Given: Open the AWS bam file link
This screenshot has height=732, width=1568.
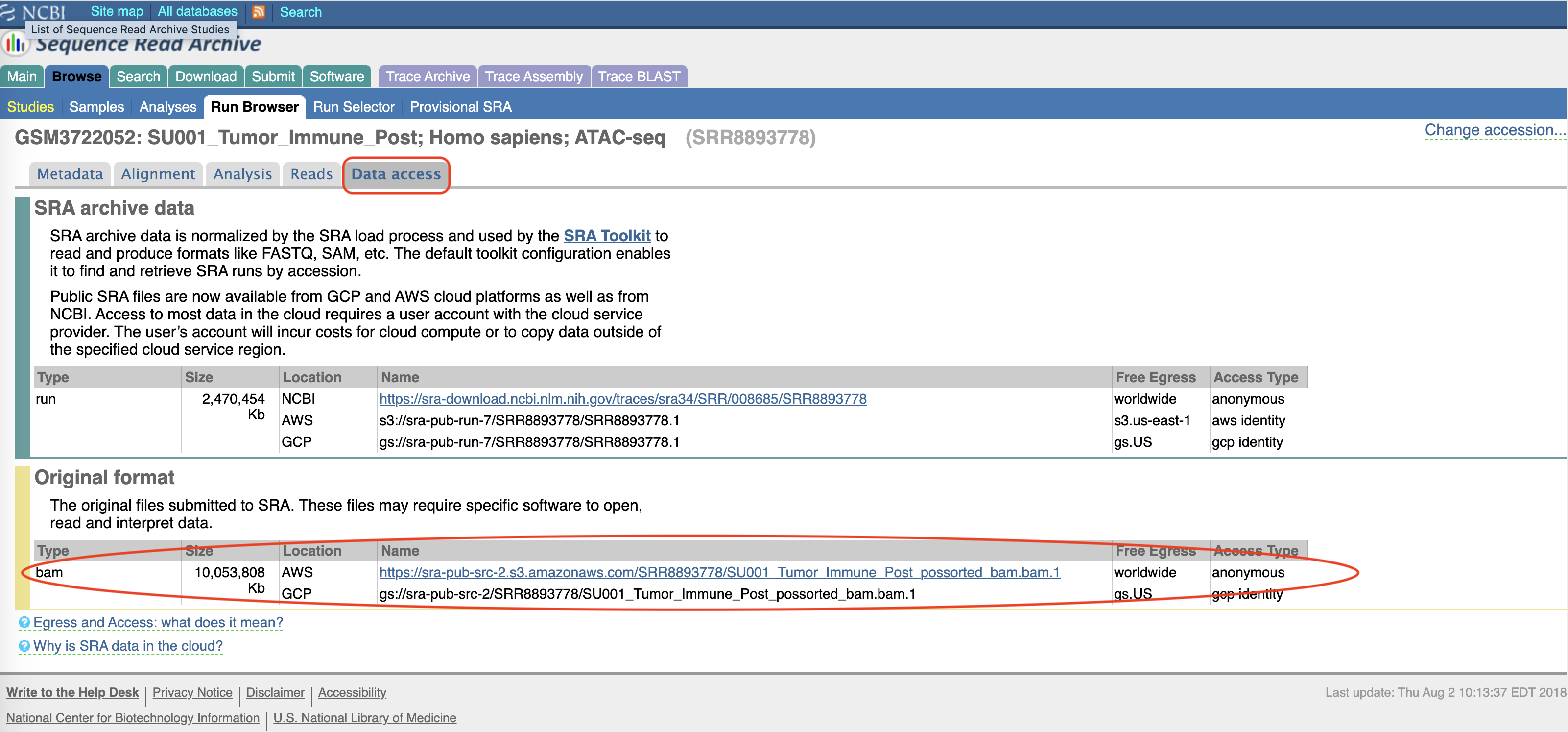Looking at the screenshot, I should [719, 572].
